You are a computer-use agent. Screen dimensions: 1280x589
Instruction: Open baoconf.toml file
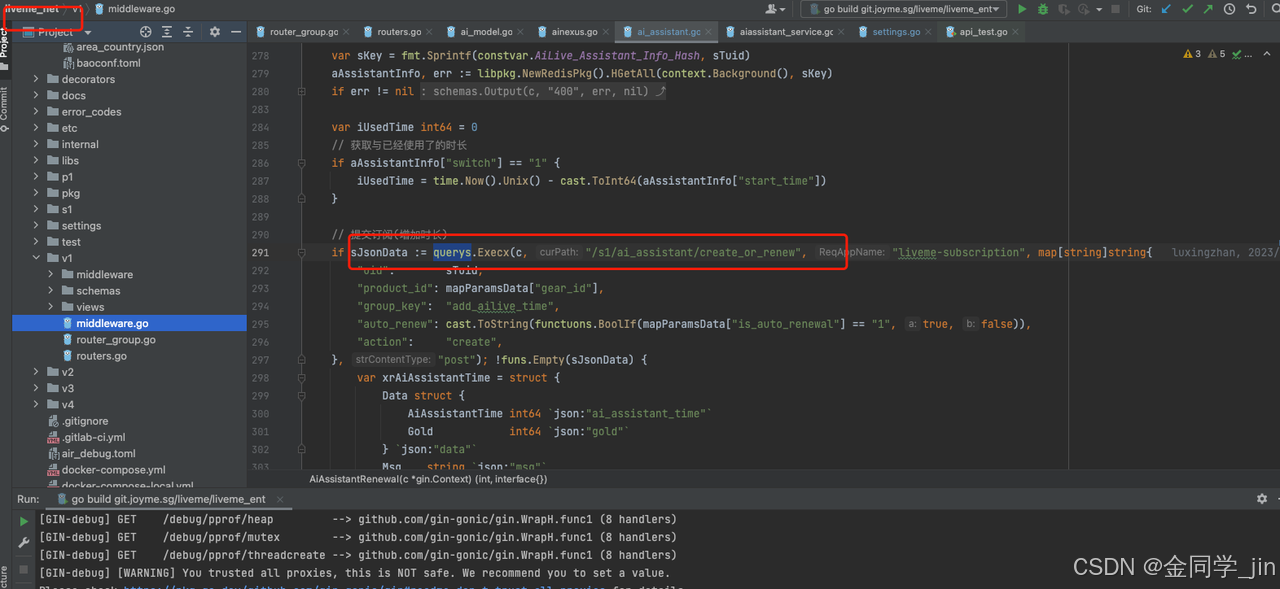click(108, 63)
